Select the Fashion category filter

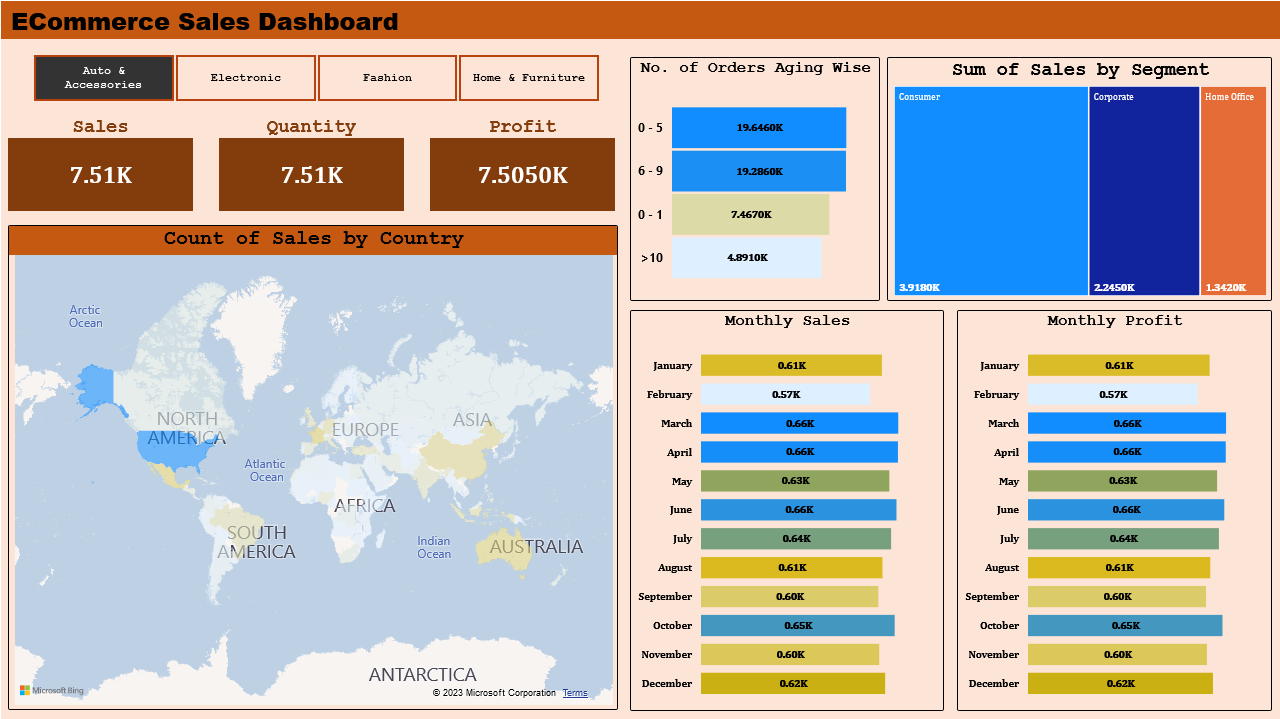(387, 78)
